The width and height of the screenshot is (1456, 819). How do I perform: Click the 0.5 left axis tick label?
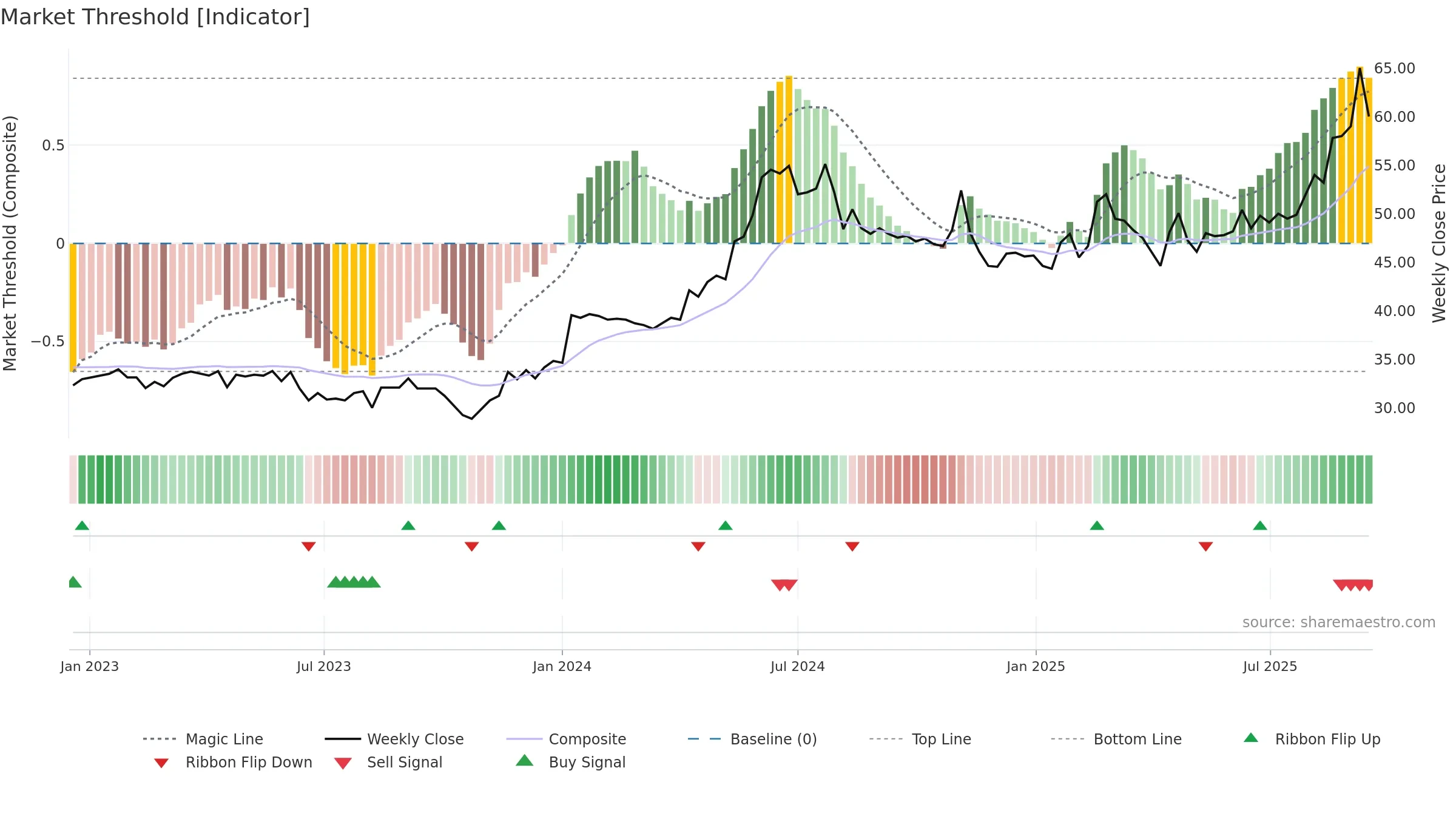pos(53,145)
